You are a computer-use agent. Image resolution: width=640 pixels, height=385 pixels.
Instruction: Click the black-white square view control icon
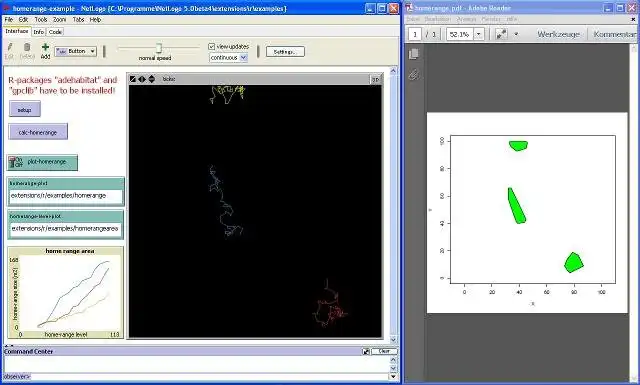coord(133,79)
